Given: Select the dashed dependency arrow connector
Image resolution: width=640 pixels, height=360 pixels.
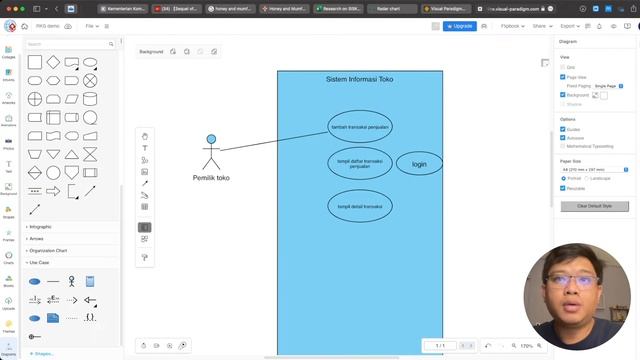Looking at the screenshot, I should click(x=71, y=300).
